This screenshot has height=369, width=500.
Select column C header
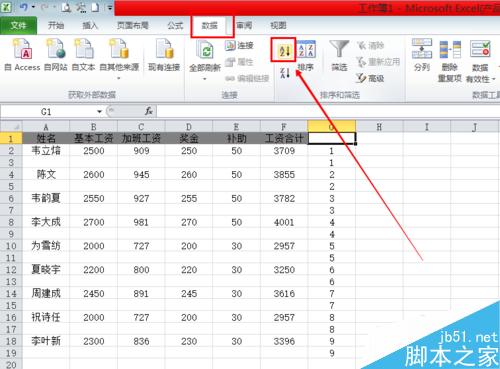(141, 127)
